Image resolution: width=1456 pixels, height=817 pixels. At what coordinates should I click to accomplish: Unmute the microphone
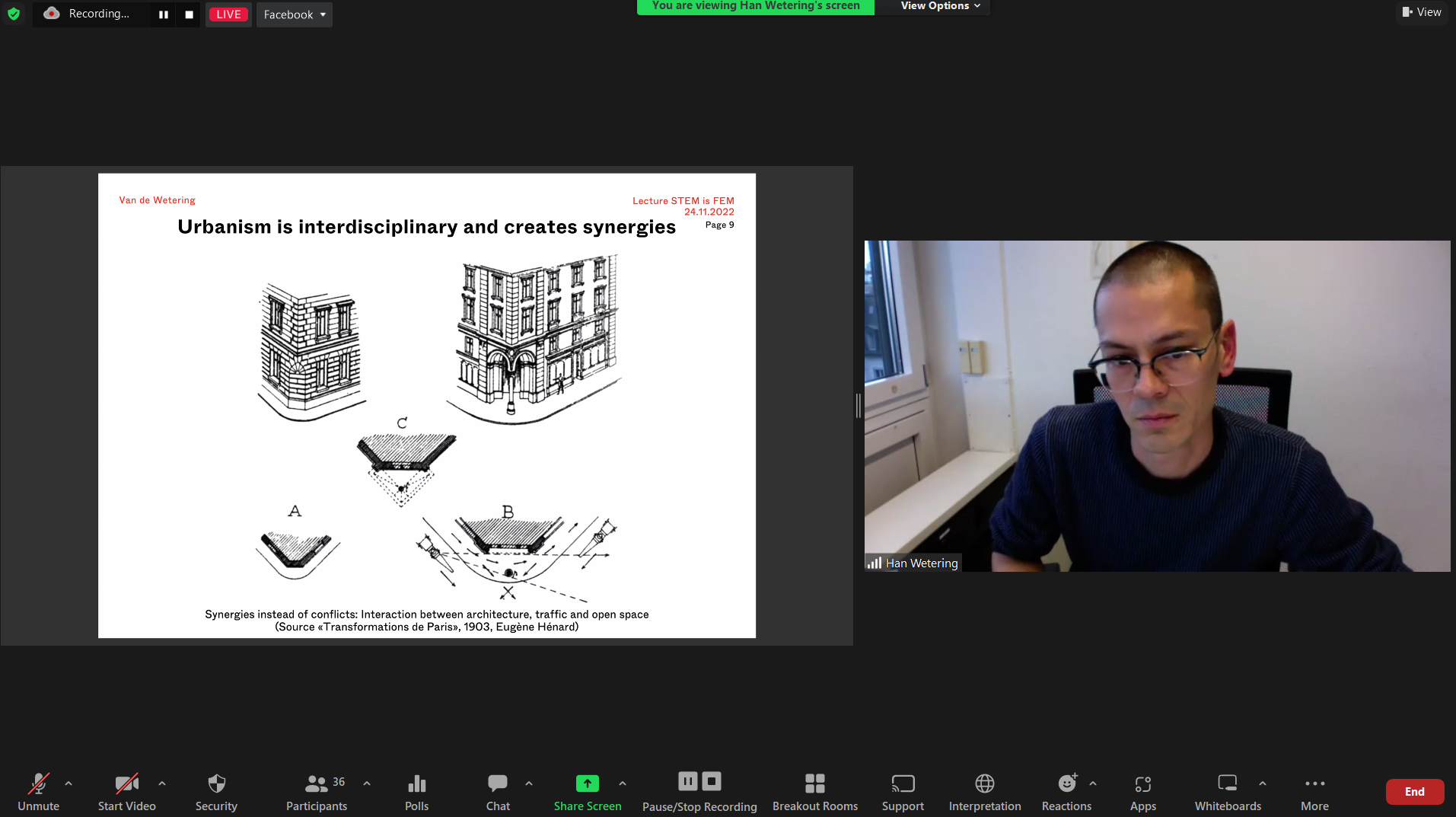38,792
